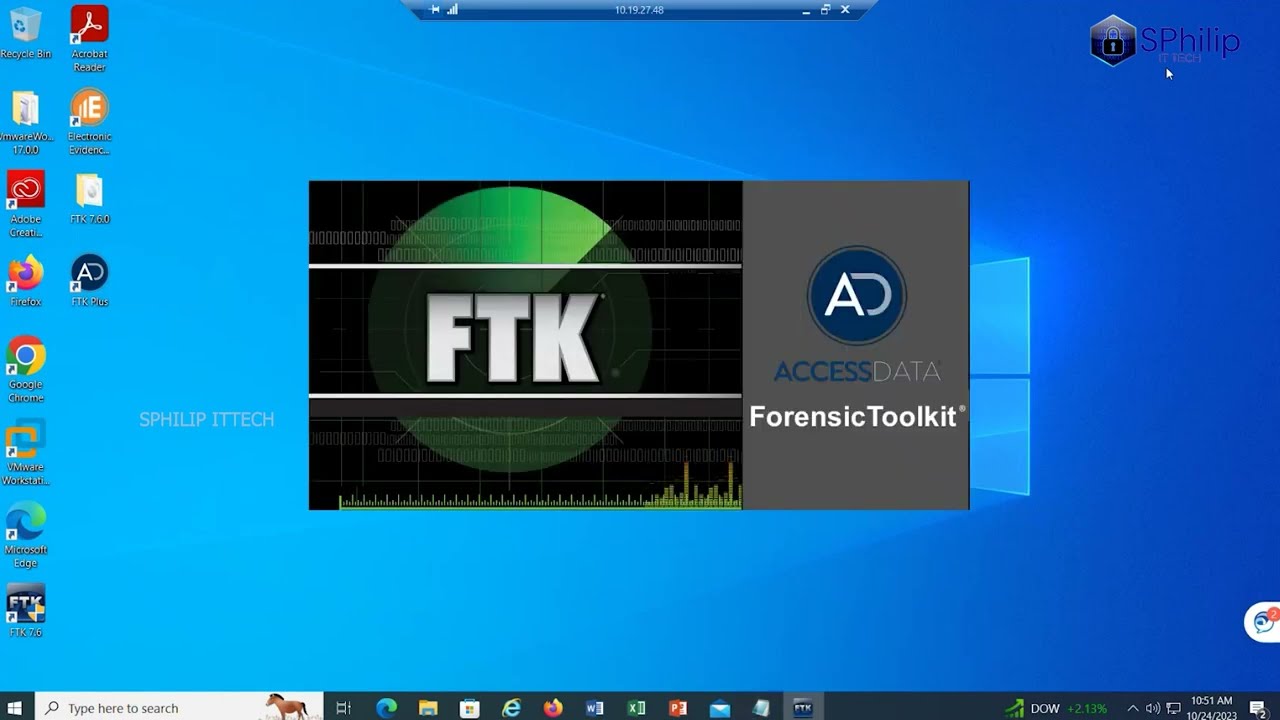
Task: Open the Electronic Evidence desktop shortcut
Action: [x=89, y=122]
